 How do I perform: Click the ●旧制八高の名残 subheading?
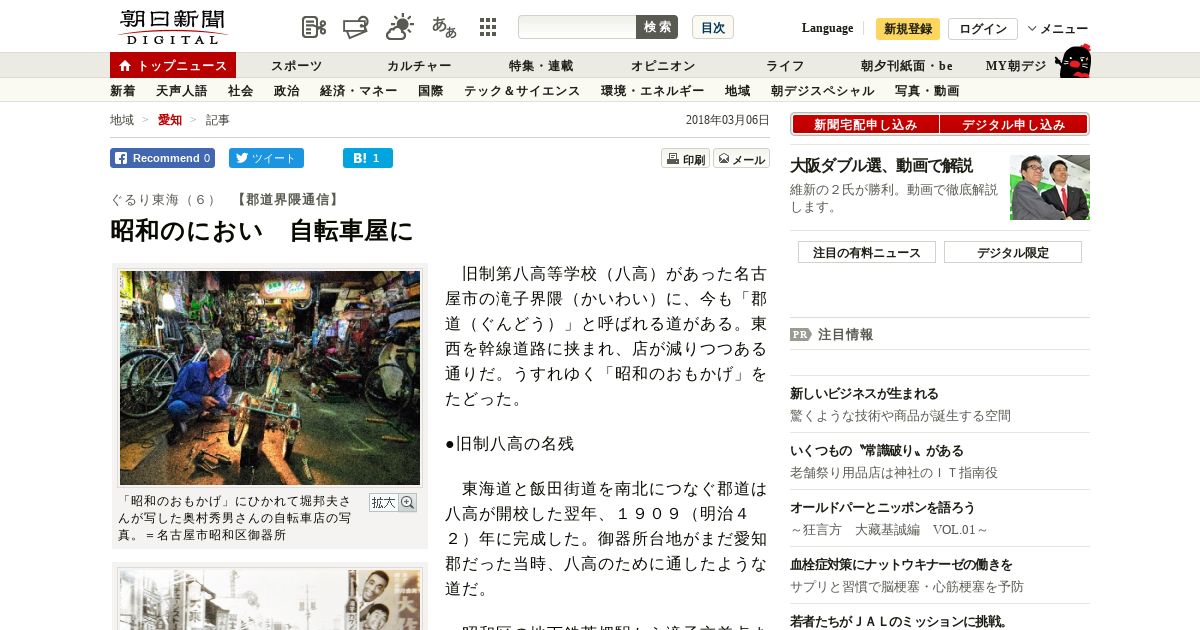509,444
